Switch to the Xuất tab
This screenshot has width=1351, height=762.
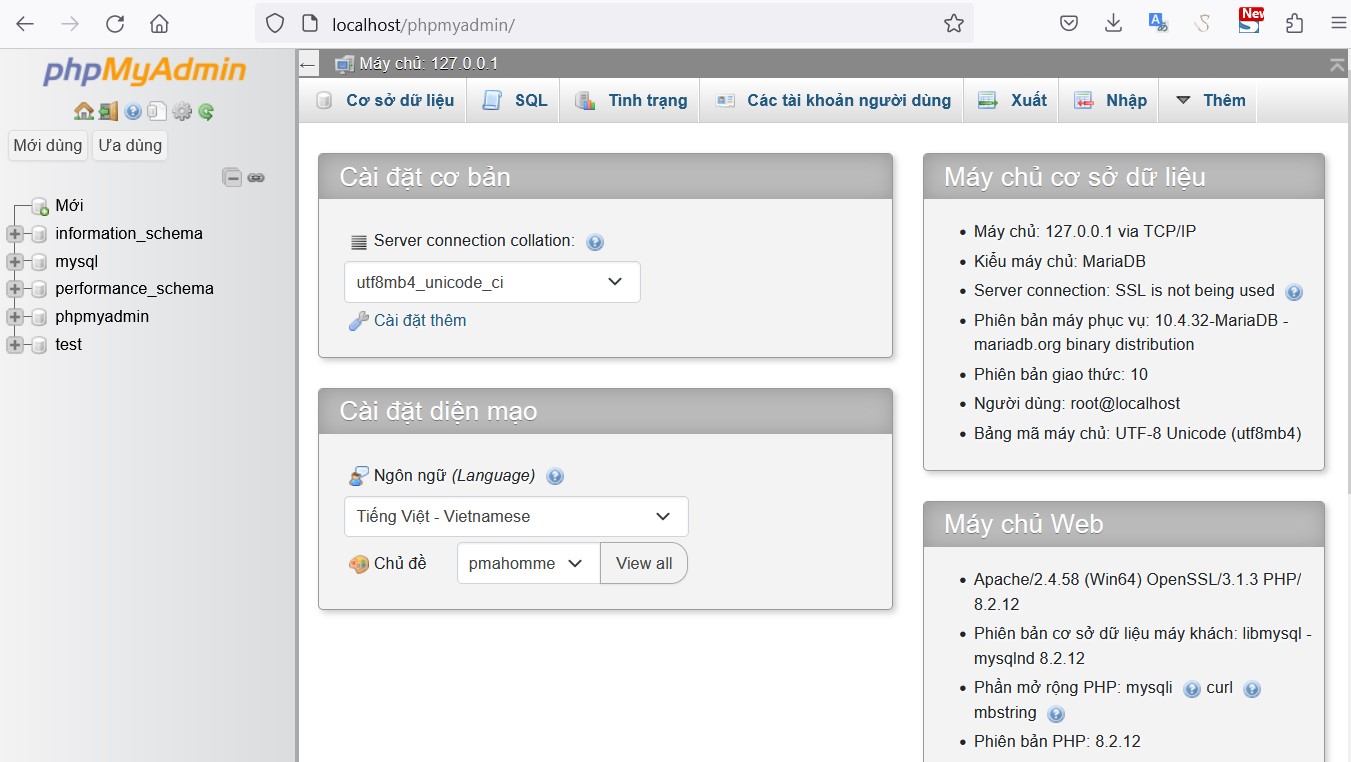[1011, 100]
